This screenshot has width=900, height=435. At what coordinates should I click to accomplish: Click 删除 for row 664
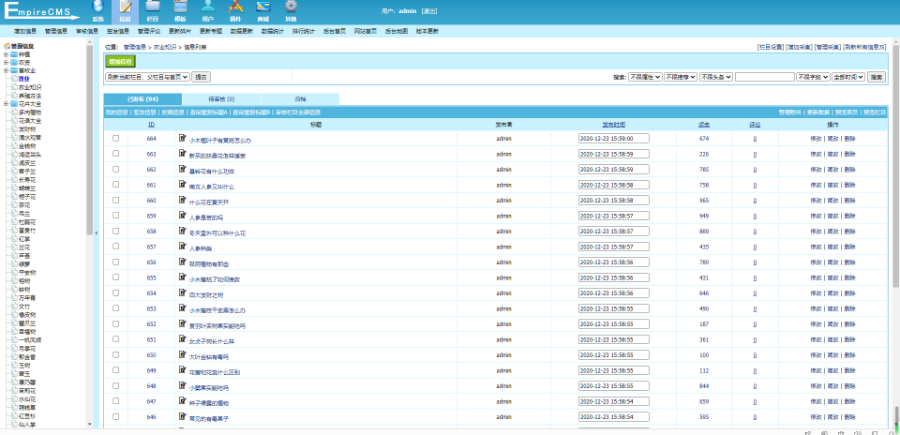(850, 138)
